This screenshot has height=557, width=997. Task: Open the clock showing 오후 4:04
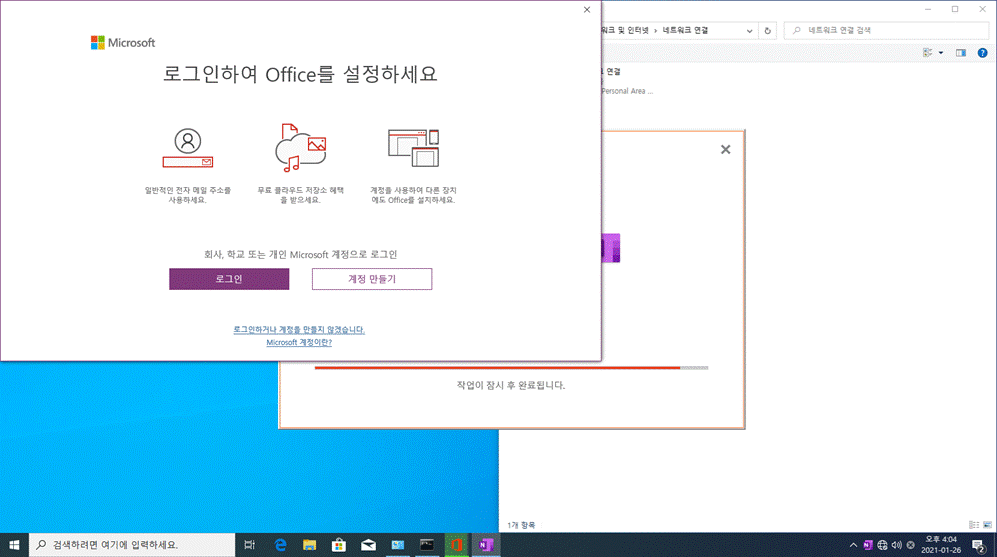(941, 545)
